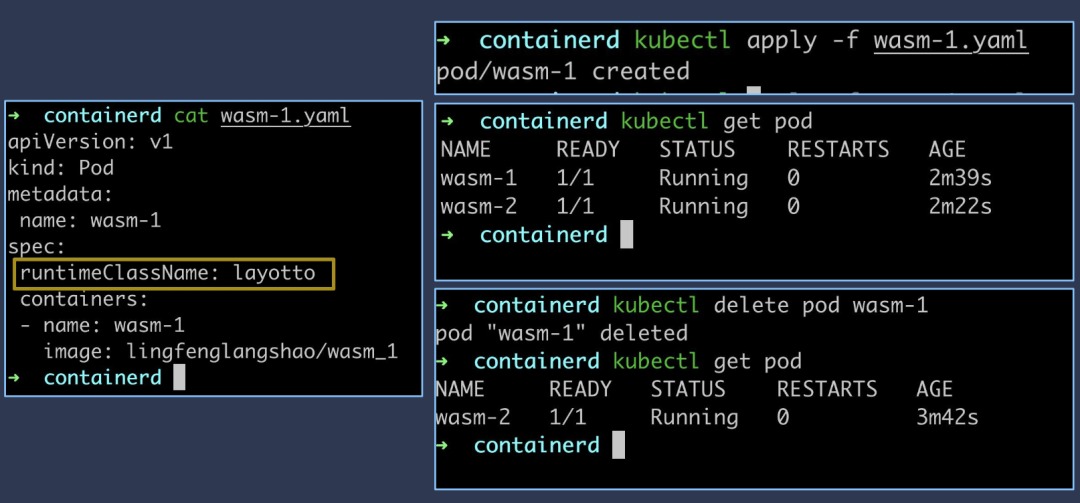Click the age value 3m42s
Viewport: 1080px width, 503px height.
(947, 417)
